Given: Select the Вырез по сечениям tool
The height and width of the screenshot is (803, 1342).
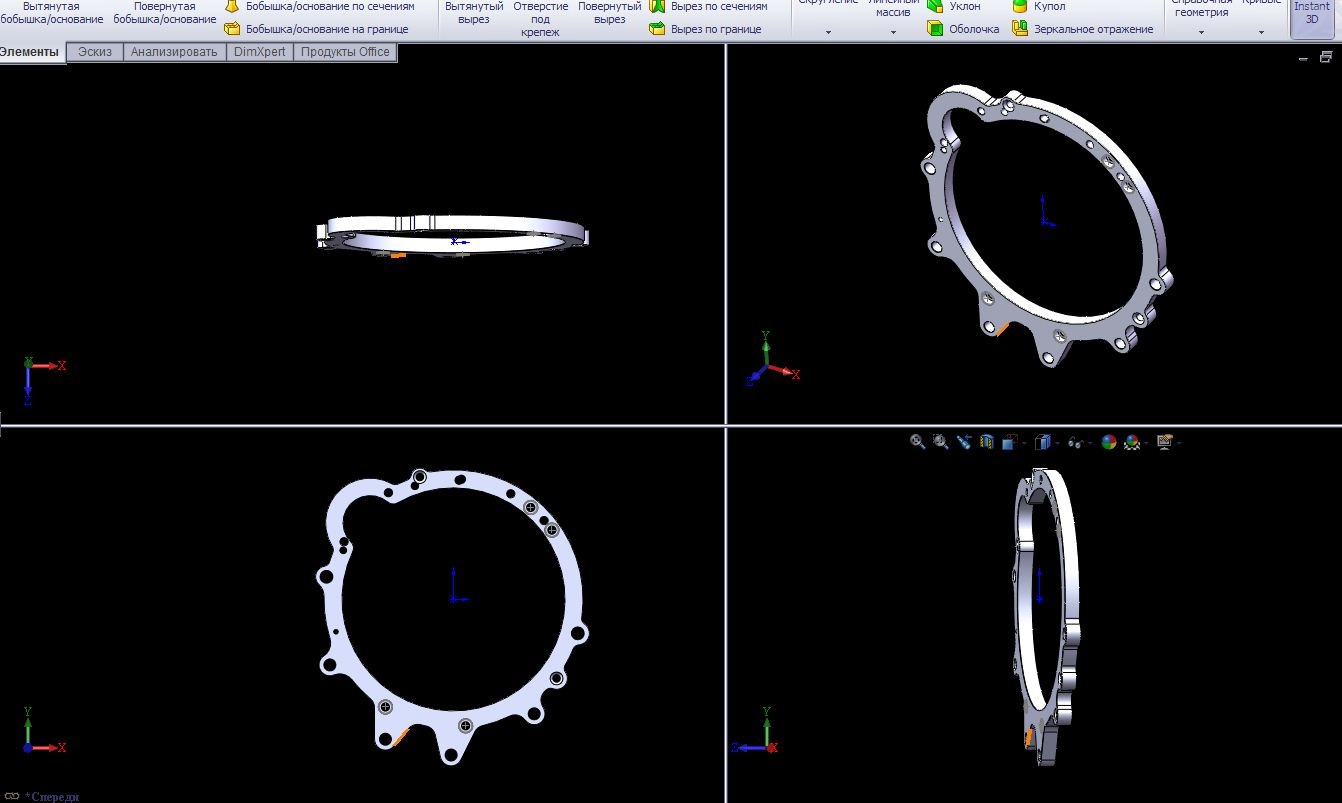Looking at the screenshot, I should pyautogui.click(x=709, y=7).
